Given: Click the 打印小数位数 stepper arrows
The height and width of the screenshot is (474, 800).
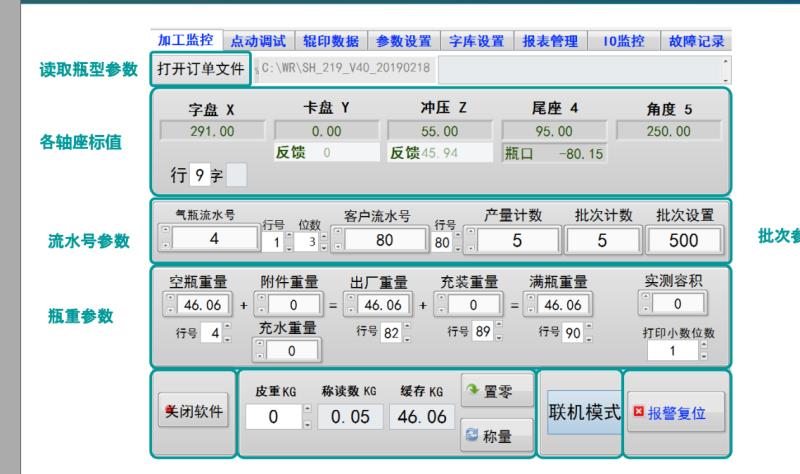Looking at the screenshot, I should 703,352.
